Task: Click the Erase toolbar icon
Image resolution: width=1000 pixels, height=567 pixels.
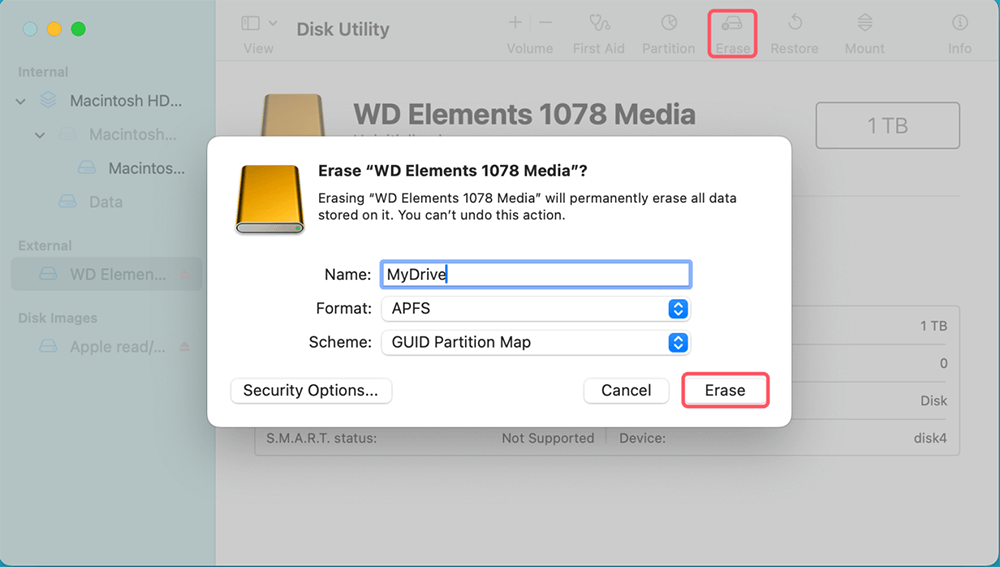Action: click(732, 24)
